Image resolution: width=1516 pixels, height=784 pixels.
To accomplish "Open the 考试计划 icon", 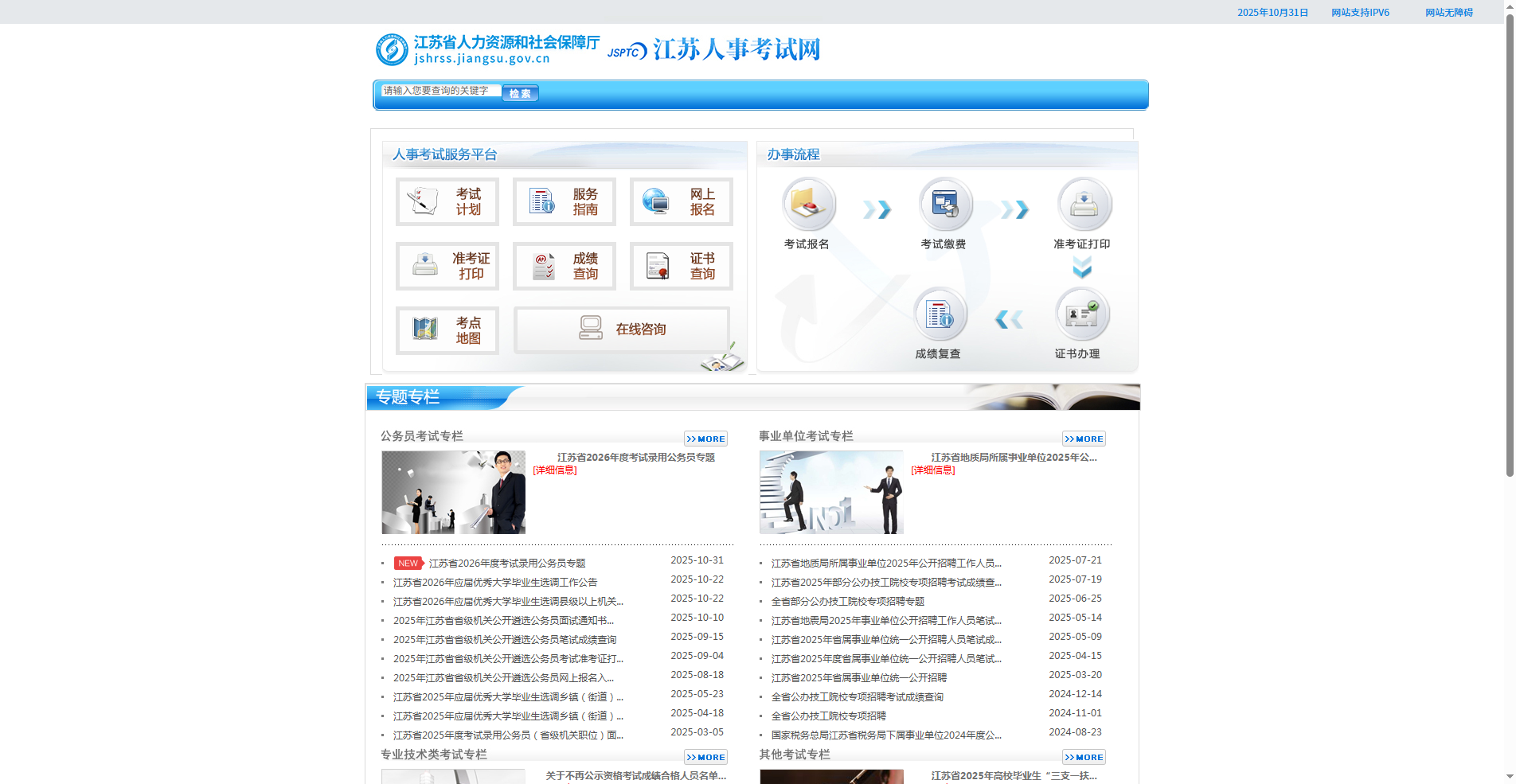I will pyautogui.click(x=447, y=201).
